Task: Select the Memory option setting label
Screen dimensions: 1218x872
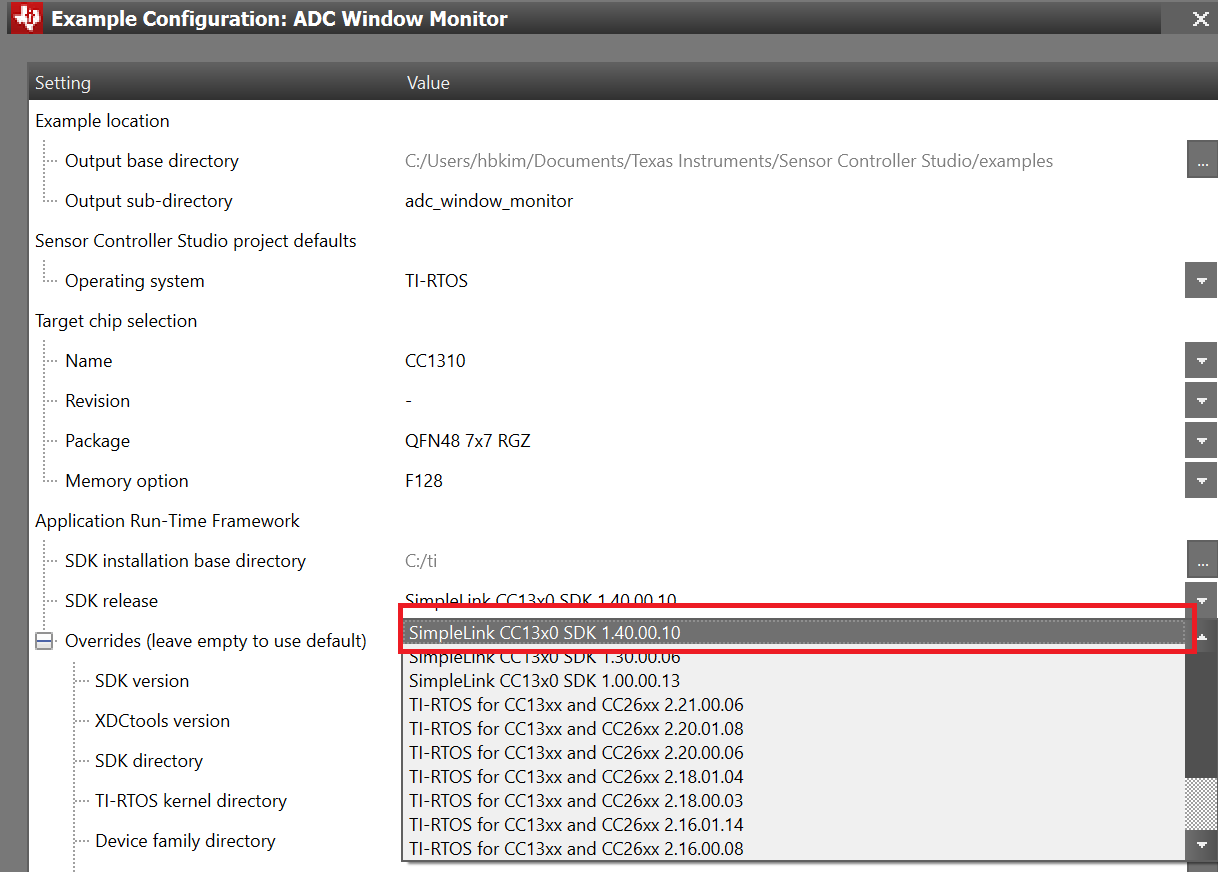Action: [127, 481]
